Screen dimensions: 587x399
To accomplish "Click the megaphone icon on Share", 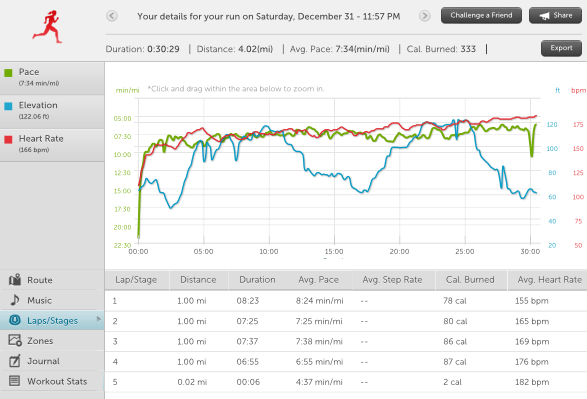I will tap(544, 16).
